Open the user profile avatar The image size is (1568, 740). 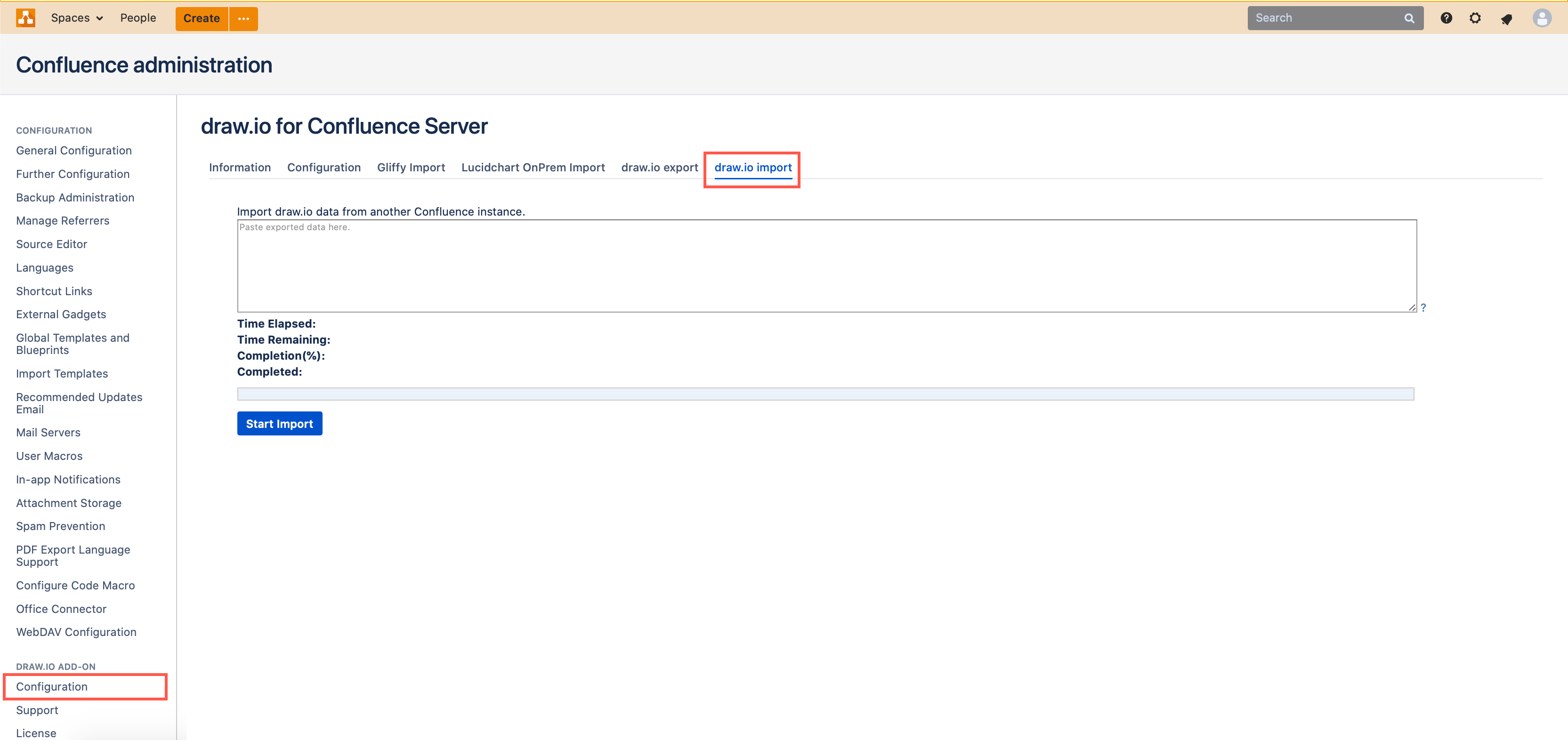pos(1542,17)
